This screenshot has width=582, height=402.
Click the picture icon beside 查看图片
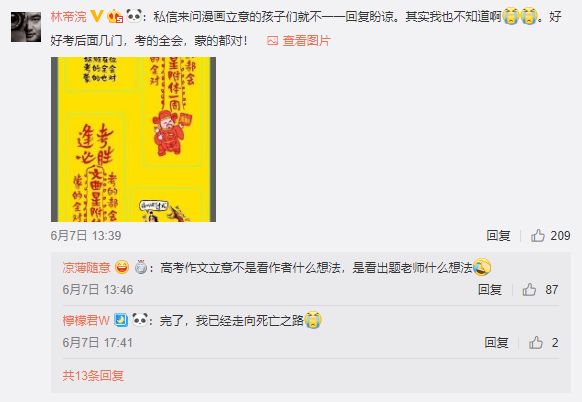click(272, 40)
